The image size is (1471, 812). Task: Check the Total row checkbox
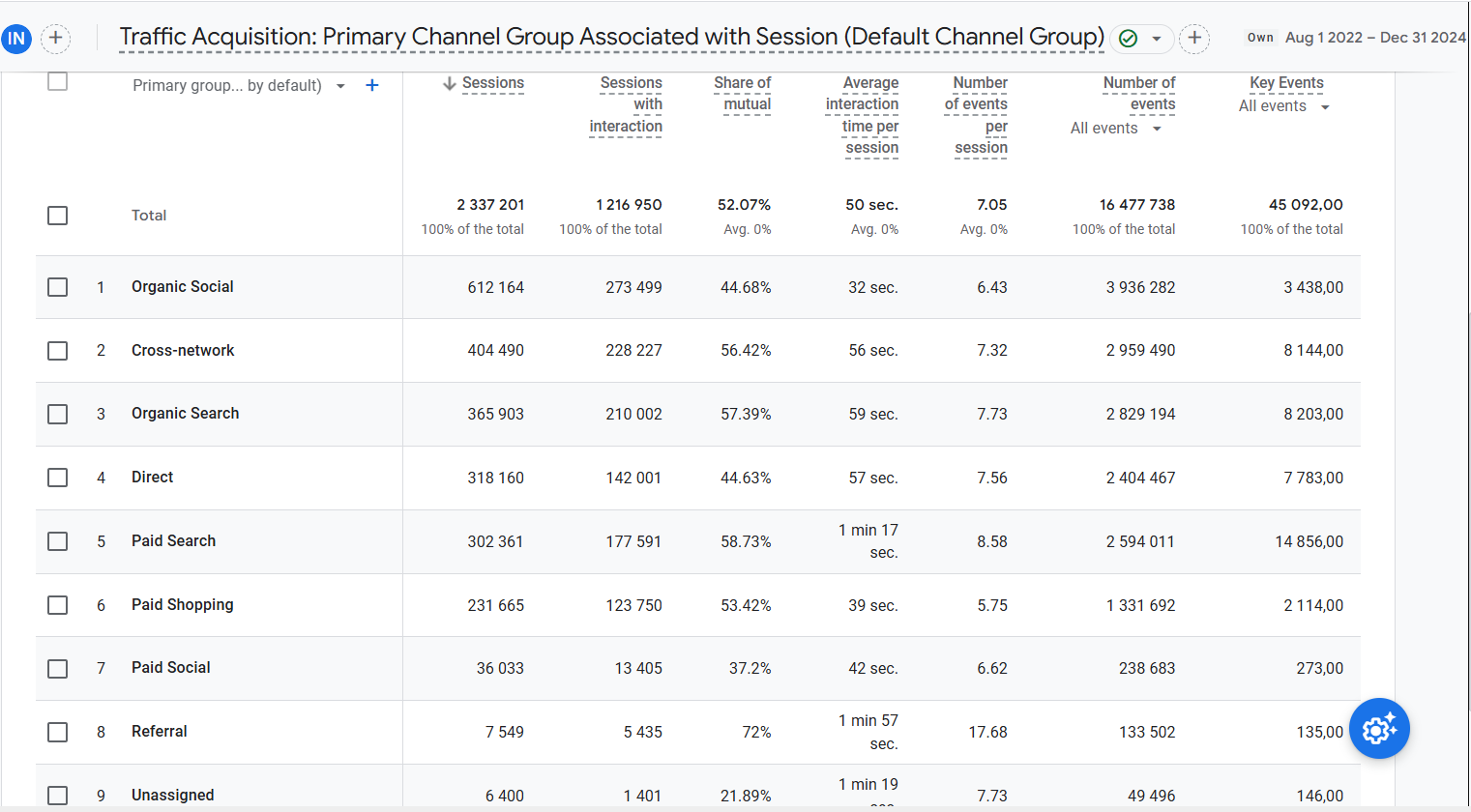click(x=58, y=216)
